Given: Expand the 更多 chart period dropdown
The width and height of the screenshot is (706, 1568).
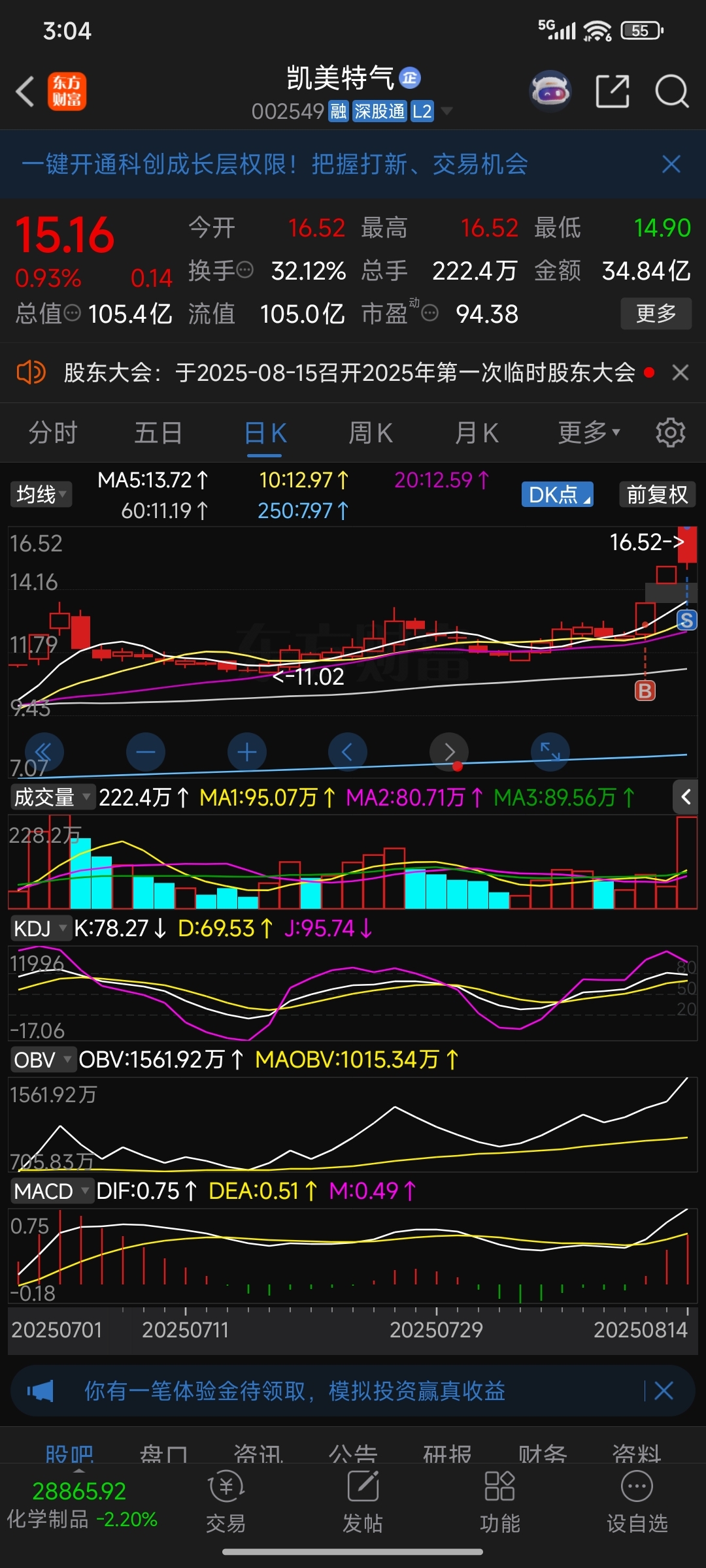Looking at the screenshot, I should pyautogui.click(x=589, y=433).
